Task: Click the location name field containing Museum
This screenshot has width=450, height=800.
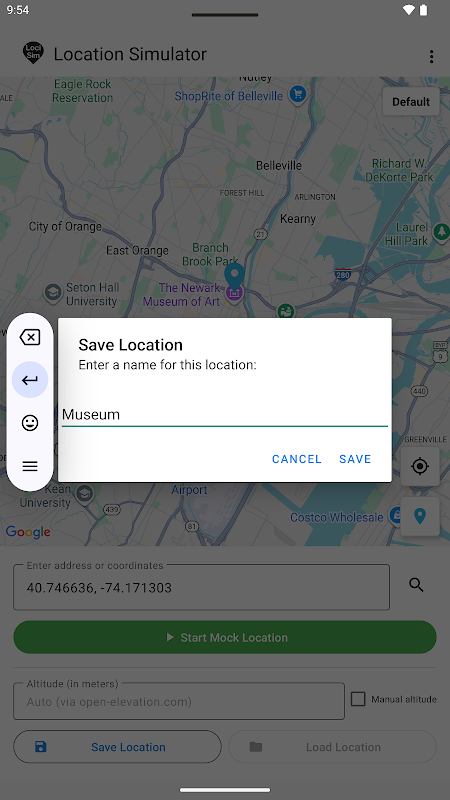Action: (224, 414)
